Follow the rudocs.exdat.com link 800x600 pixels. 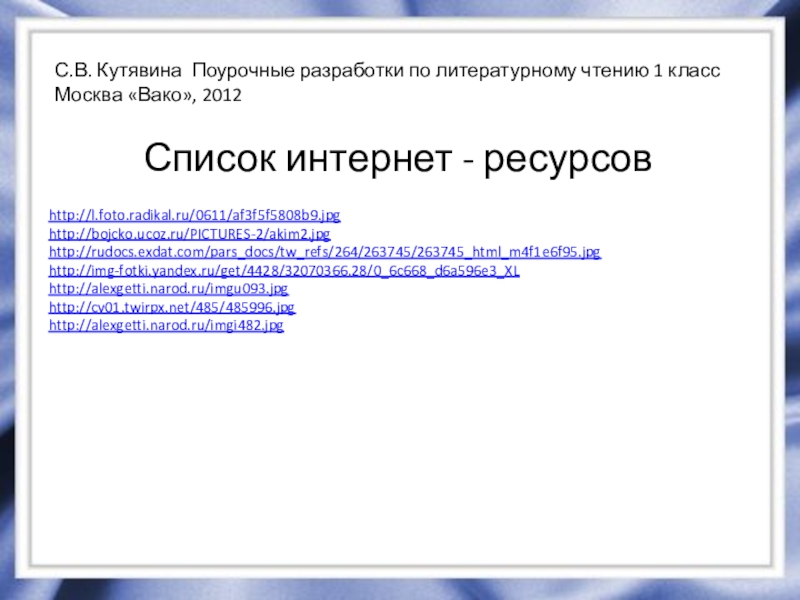point(324,252)
